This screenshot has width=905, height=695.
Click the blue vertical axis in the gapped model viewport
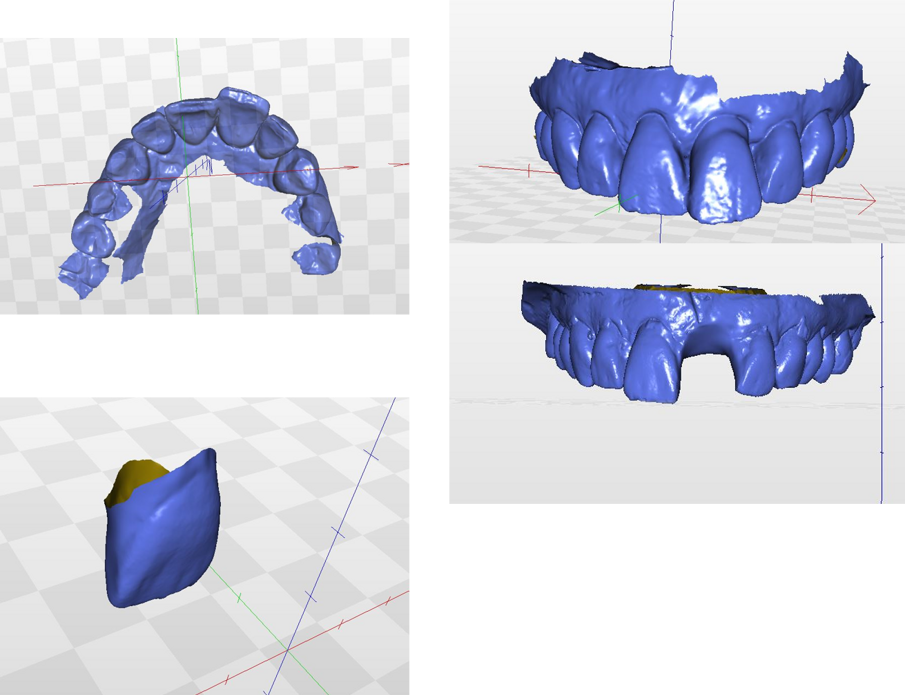point(882,400)
